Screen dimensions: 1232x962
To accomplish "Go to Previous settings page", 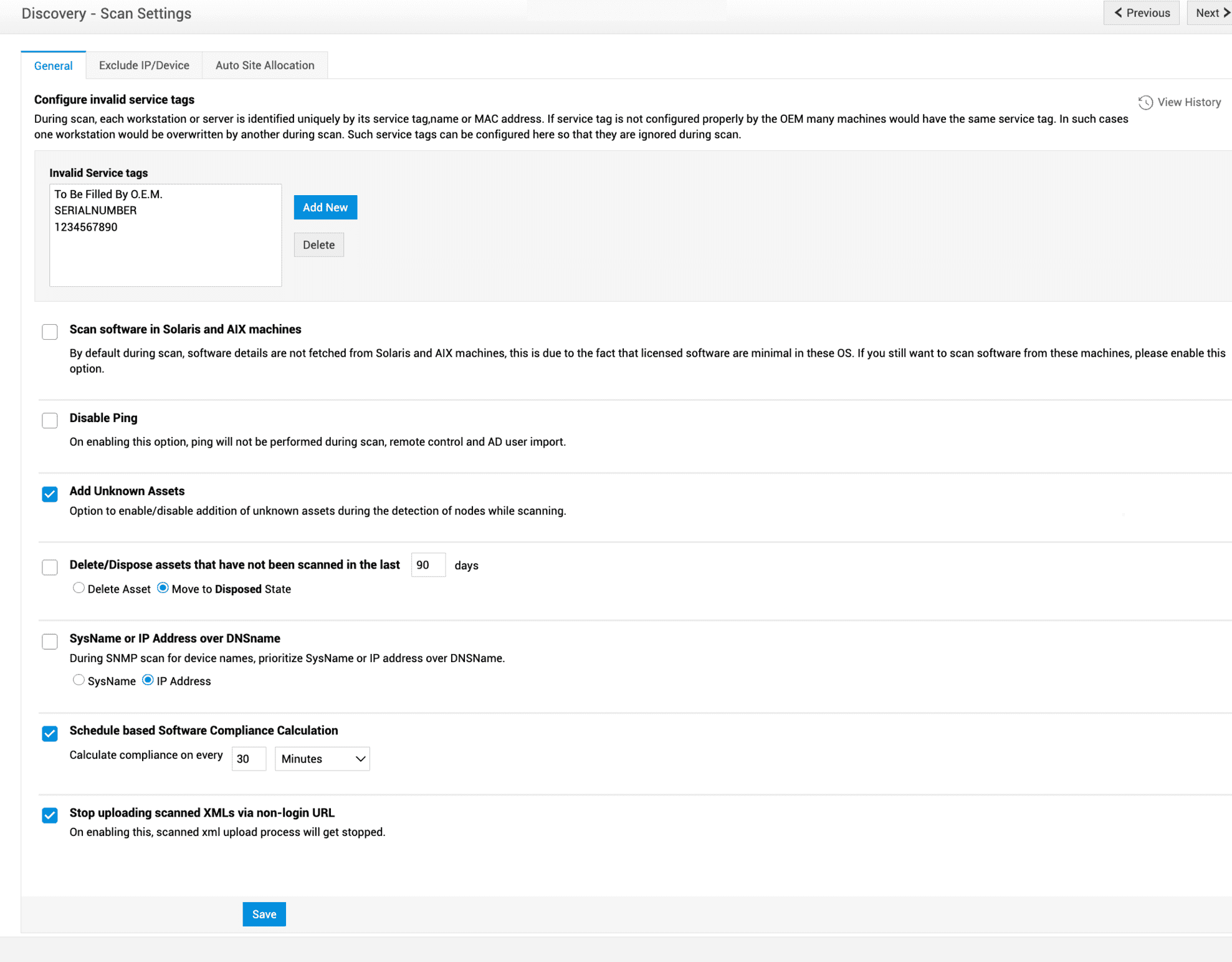I will [1141, 13].
